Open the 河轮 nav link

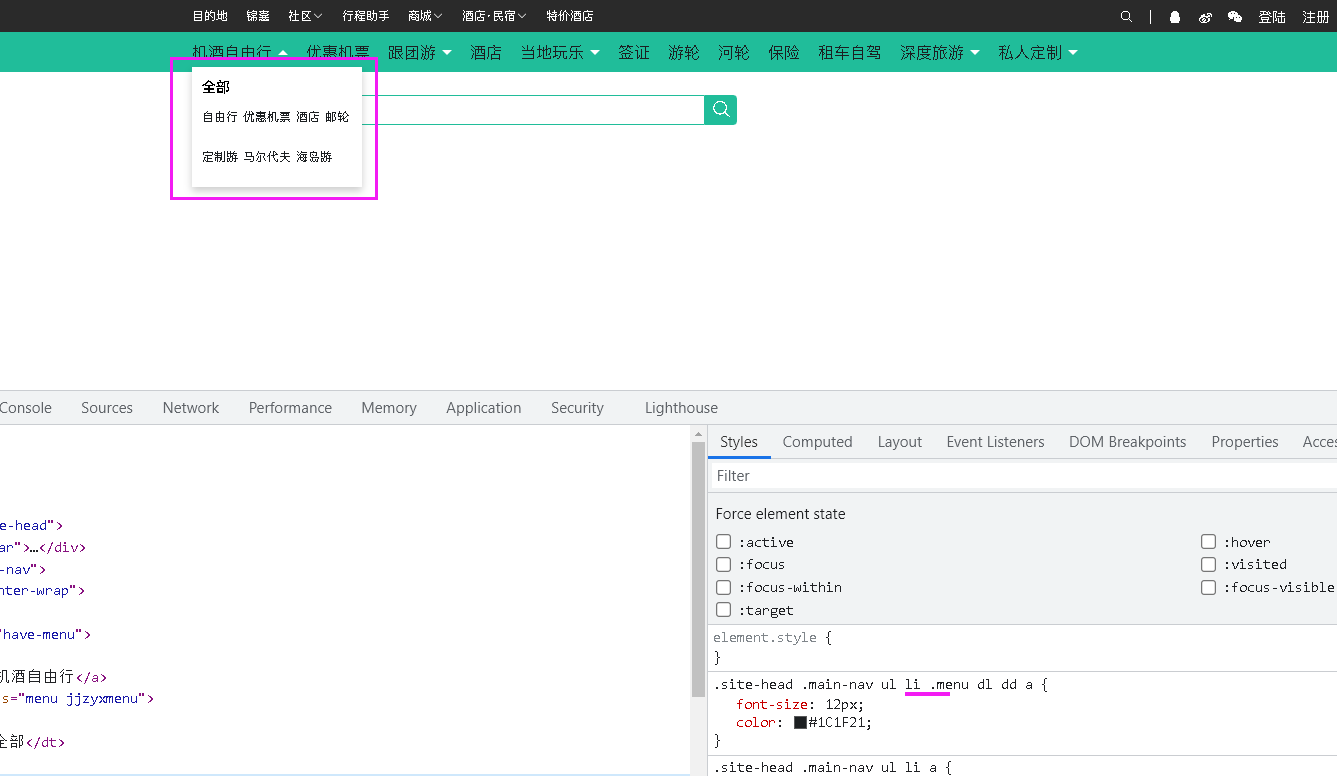[734, 53]
